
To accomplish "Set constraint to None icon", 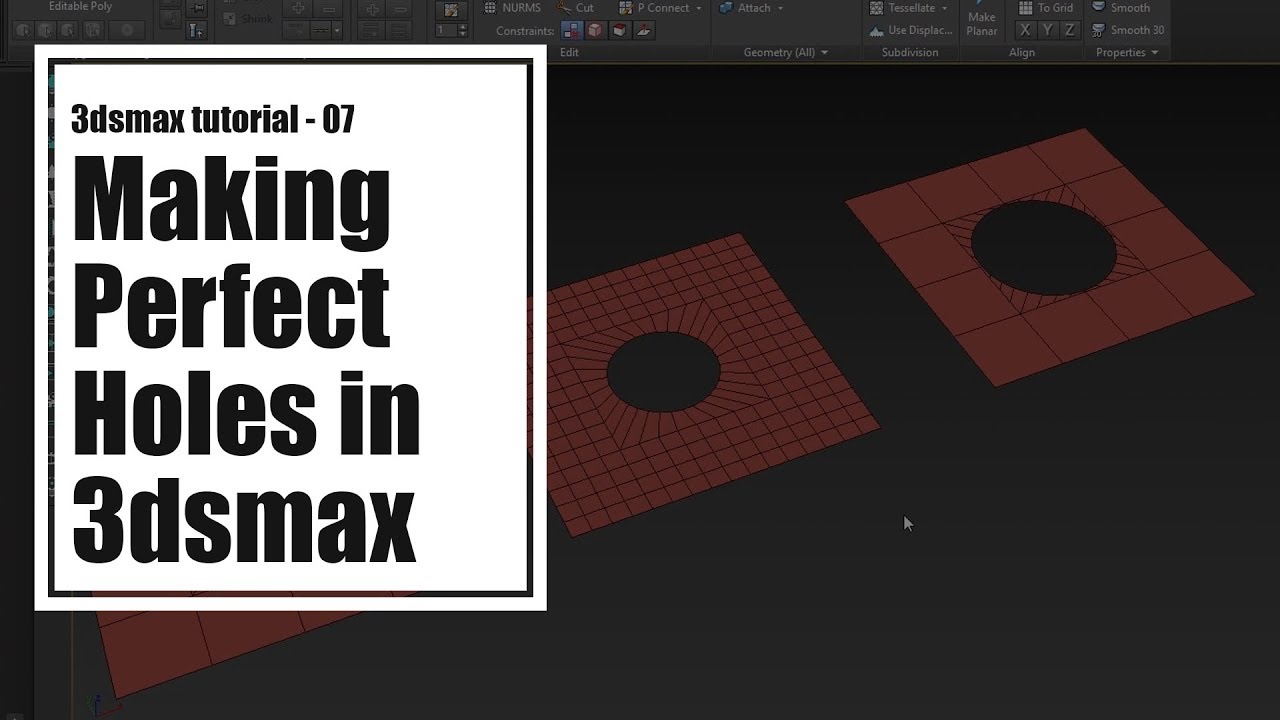I will pos(571,31).
